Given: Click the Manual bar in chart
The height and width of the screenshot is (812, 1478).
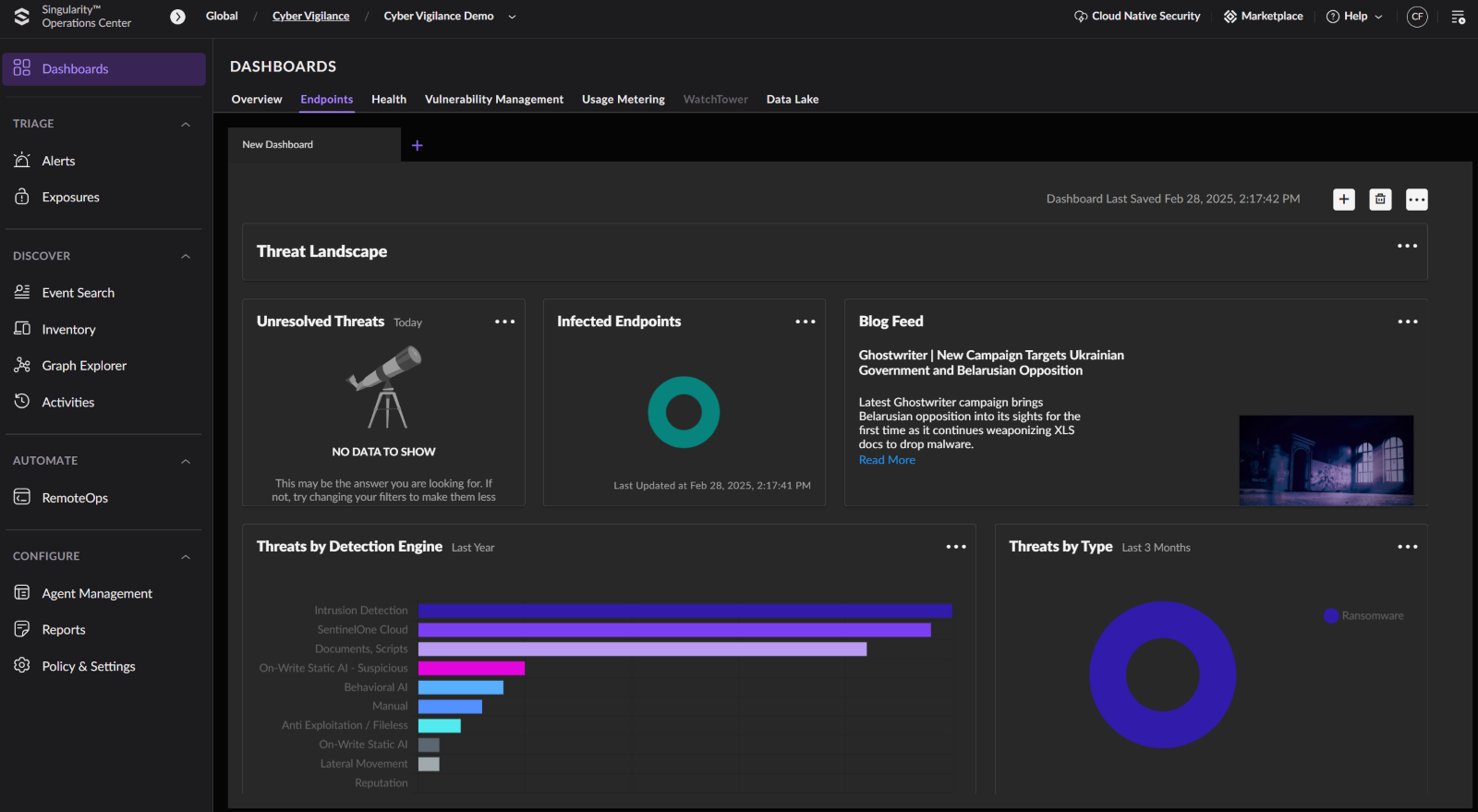Looking at the screenshot, I should coord(450,707).
